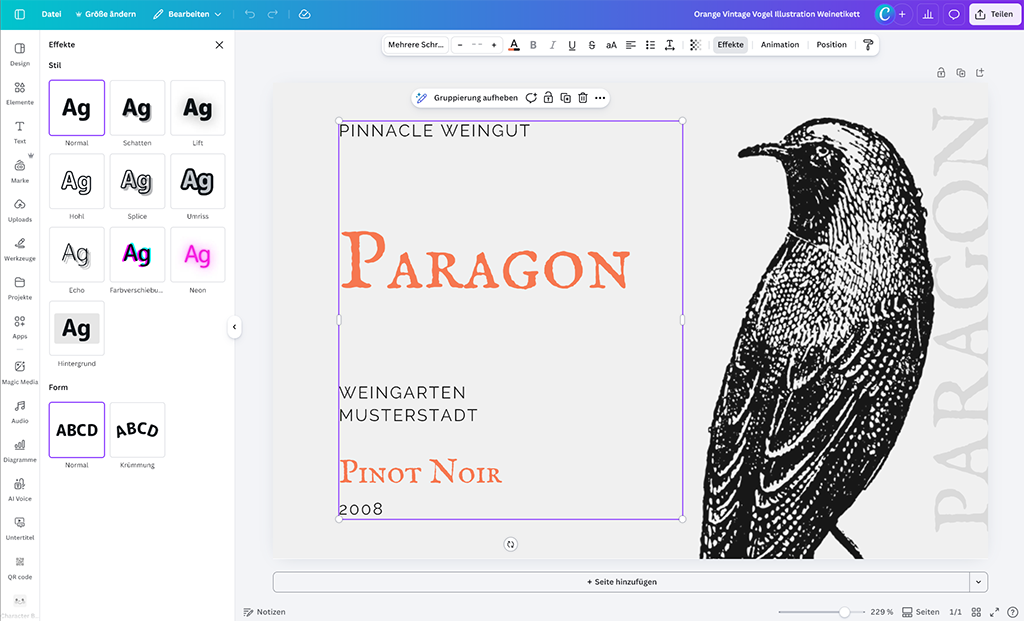1024x621 pixels.
Task: Click the Teilen share button
Action: (995, 14)
